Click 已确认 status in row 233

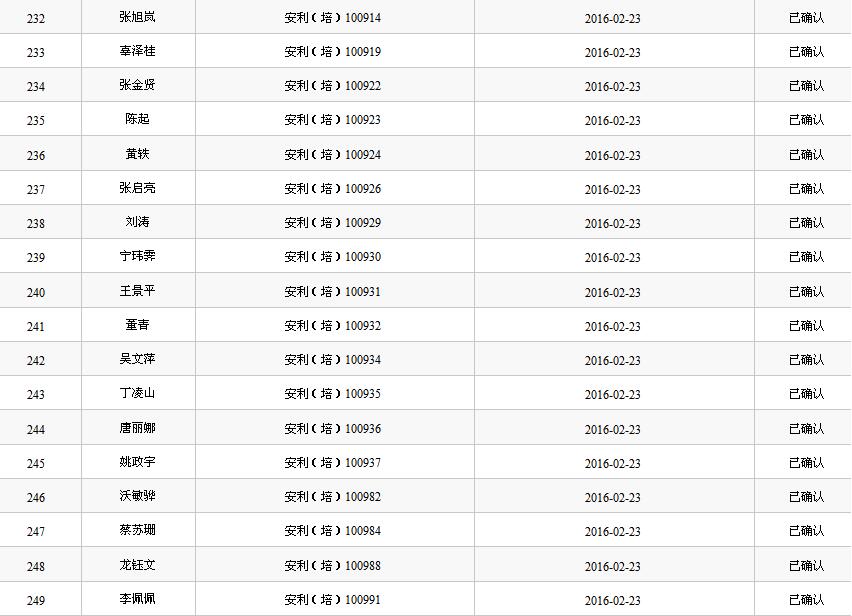pos(806,52)
